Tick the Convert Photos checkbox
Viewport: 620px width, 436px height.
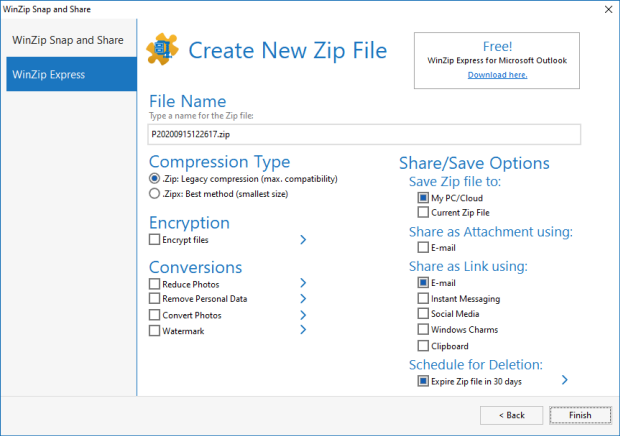154,315
